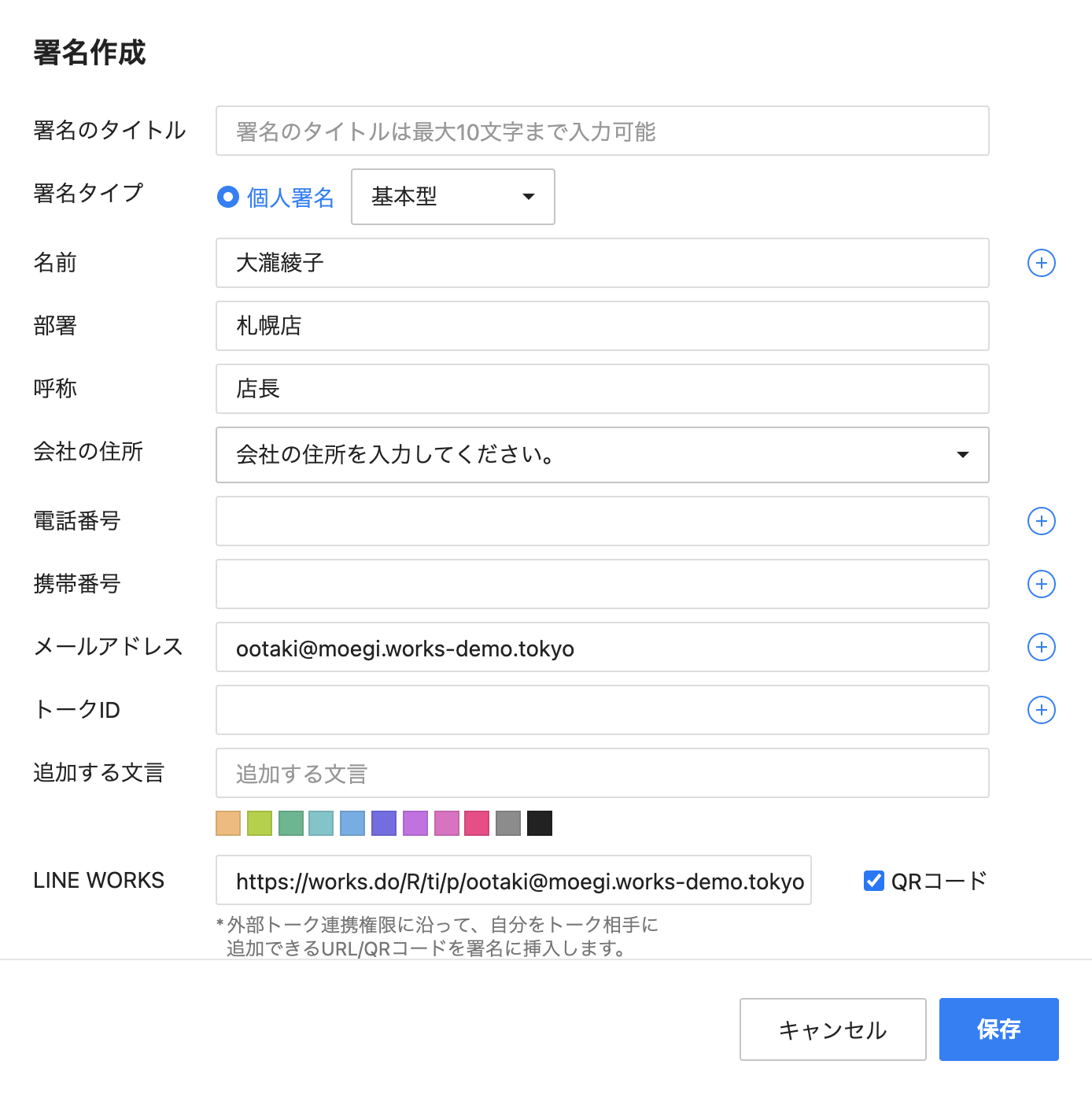Open the 基本型 signature type dropdown
The height and width of the screenshot is (1094, 1092).
pyautogui.click(x=453, y=197)
